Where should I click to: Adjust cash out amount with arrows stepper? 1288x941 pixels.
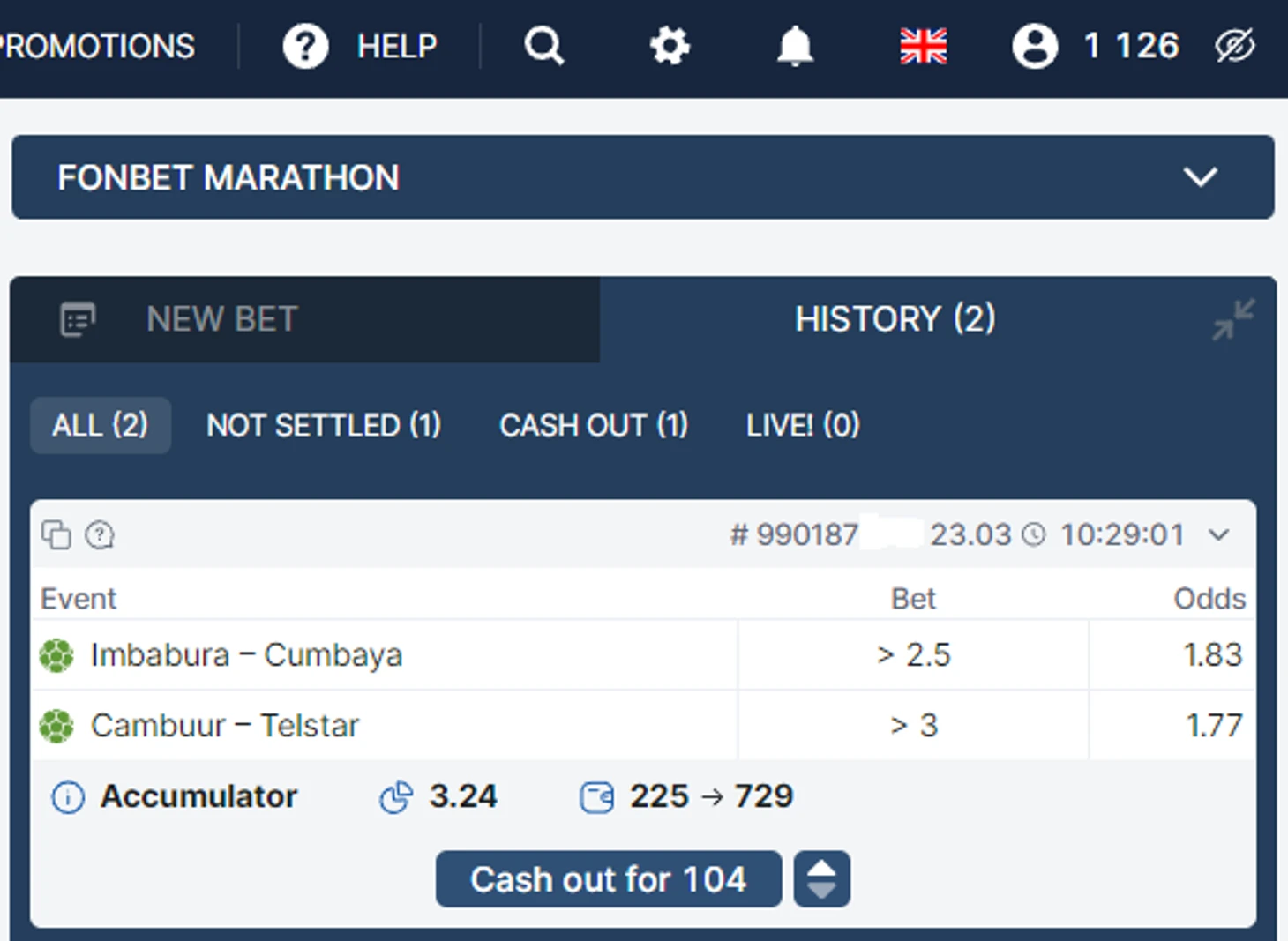click(821, 879)
